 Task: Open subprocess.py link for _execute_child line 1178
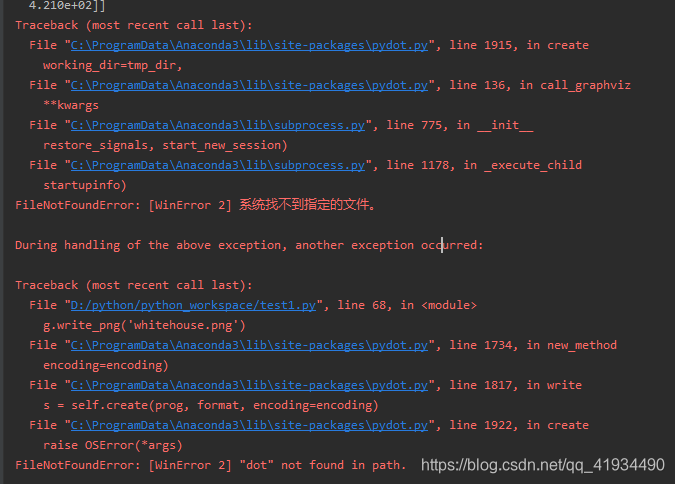(218, 165)
